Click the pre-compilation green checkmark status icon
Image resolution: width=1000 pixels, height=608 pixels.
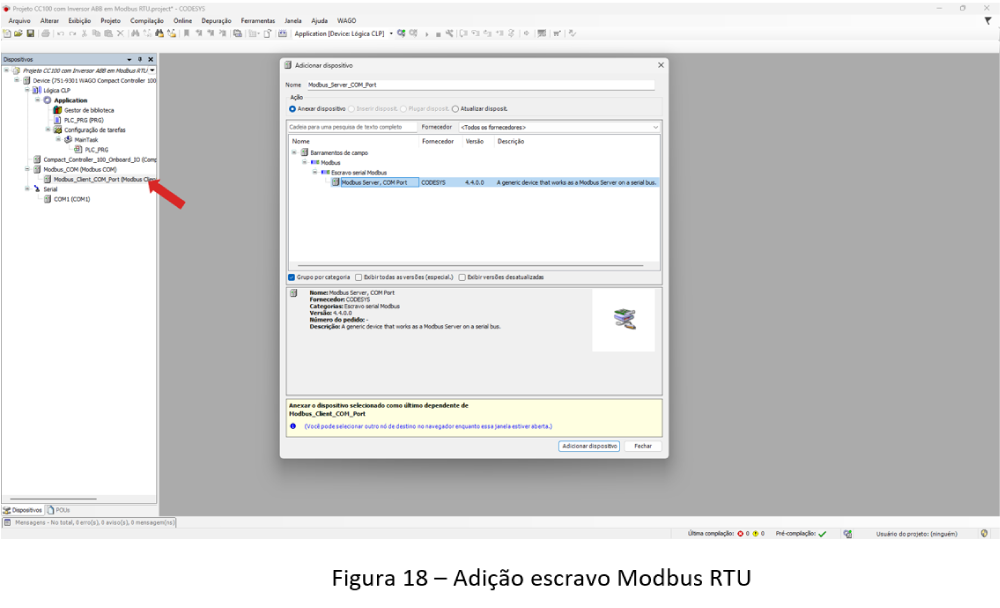[x=822, y=534]
